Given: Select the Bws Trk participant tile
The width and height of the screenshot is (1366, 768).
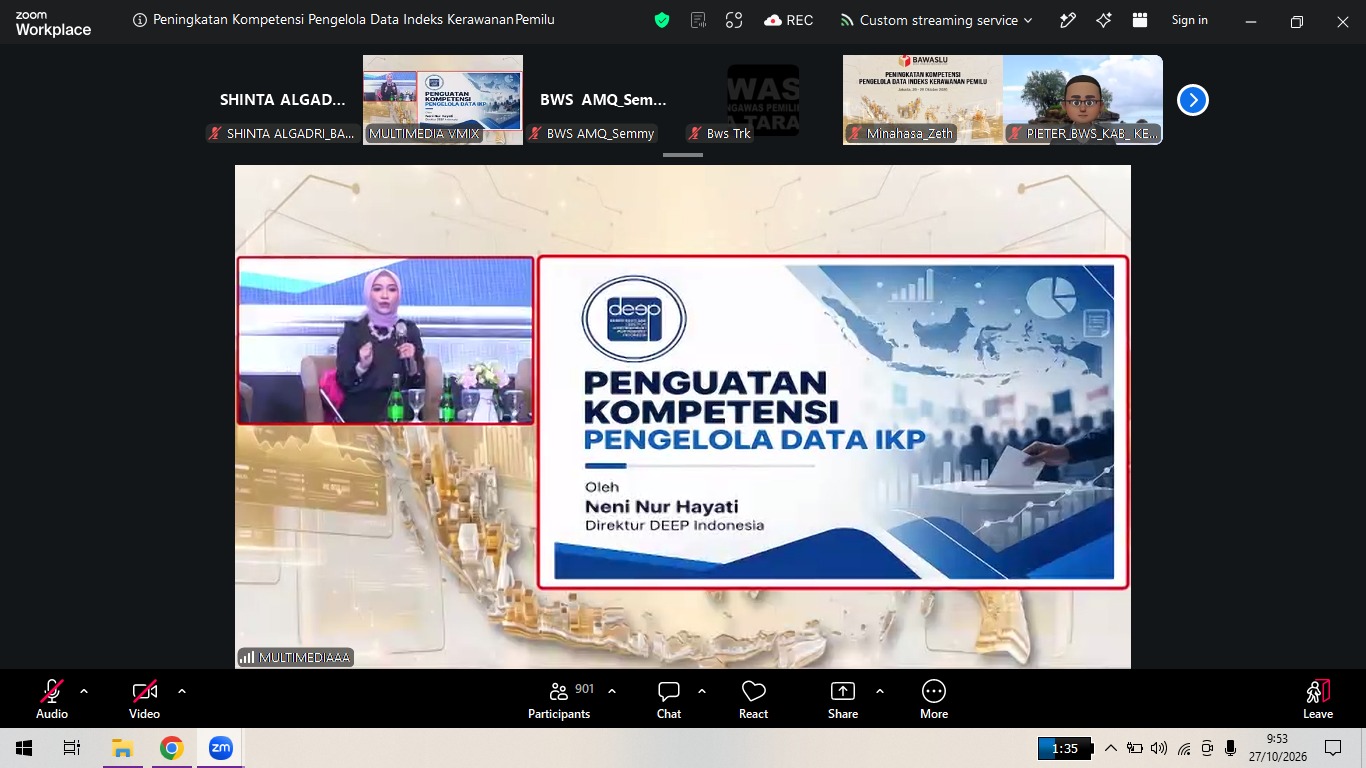Looking at the screenshot, I should click(x=763, y=100).
